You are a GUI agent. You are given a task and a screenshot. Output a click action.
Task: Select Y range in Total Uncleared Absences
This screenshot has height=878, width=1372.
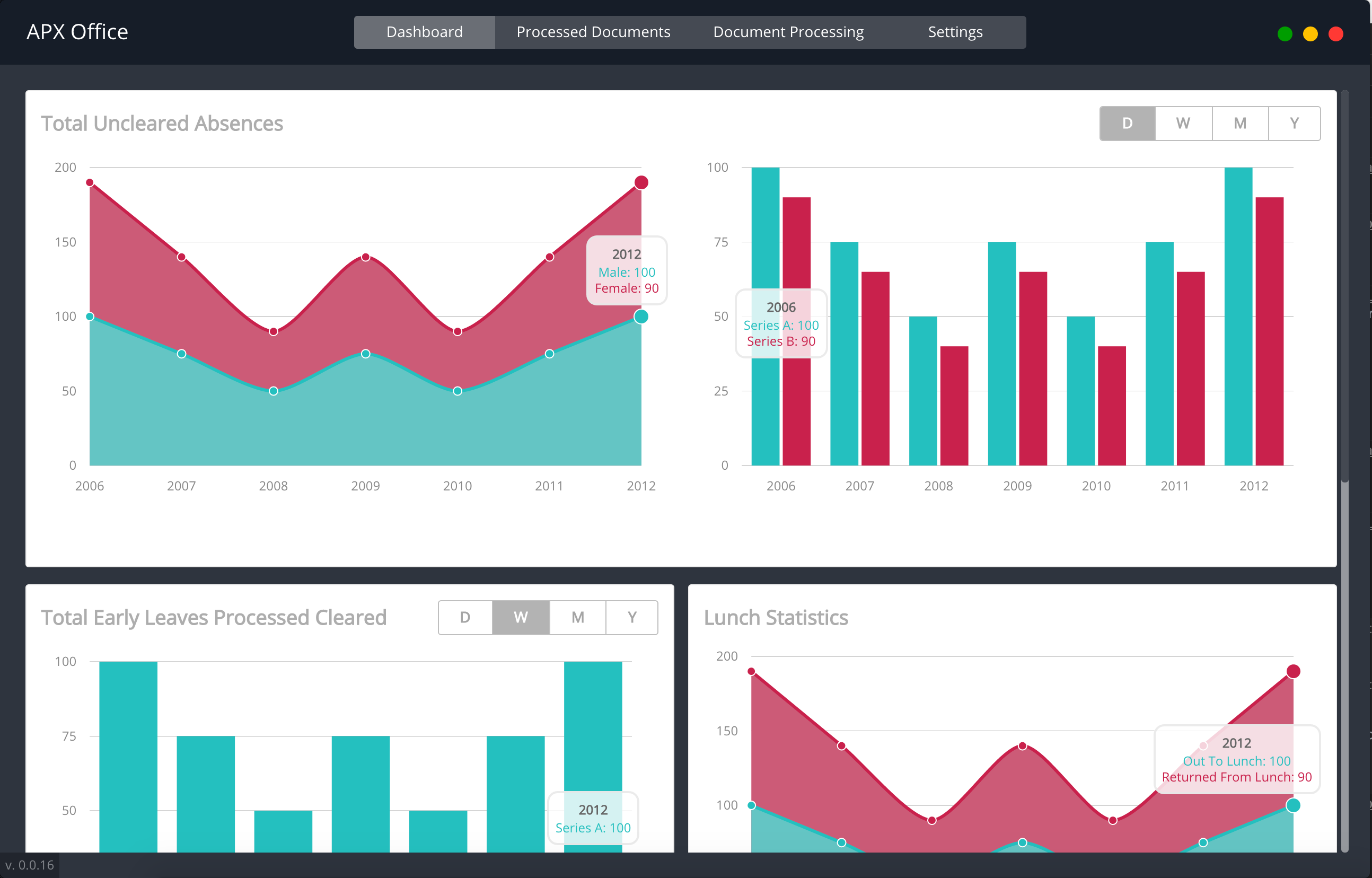(x=1294, y=123)
